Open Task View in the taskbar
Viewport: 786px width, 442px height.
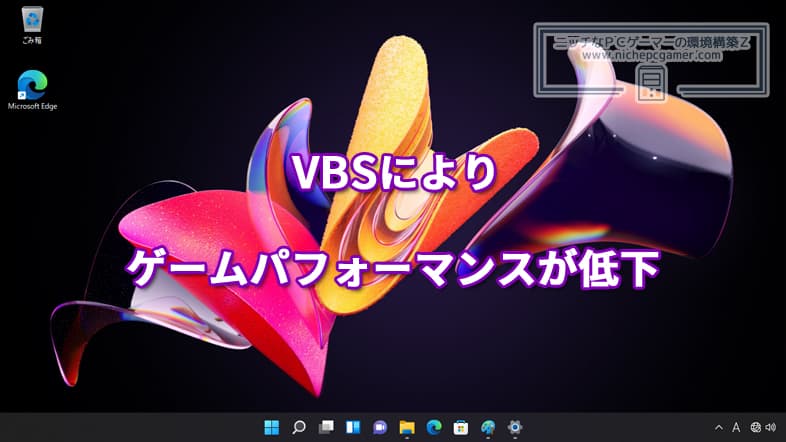[326, 427]
